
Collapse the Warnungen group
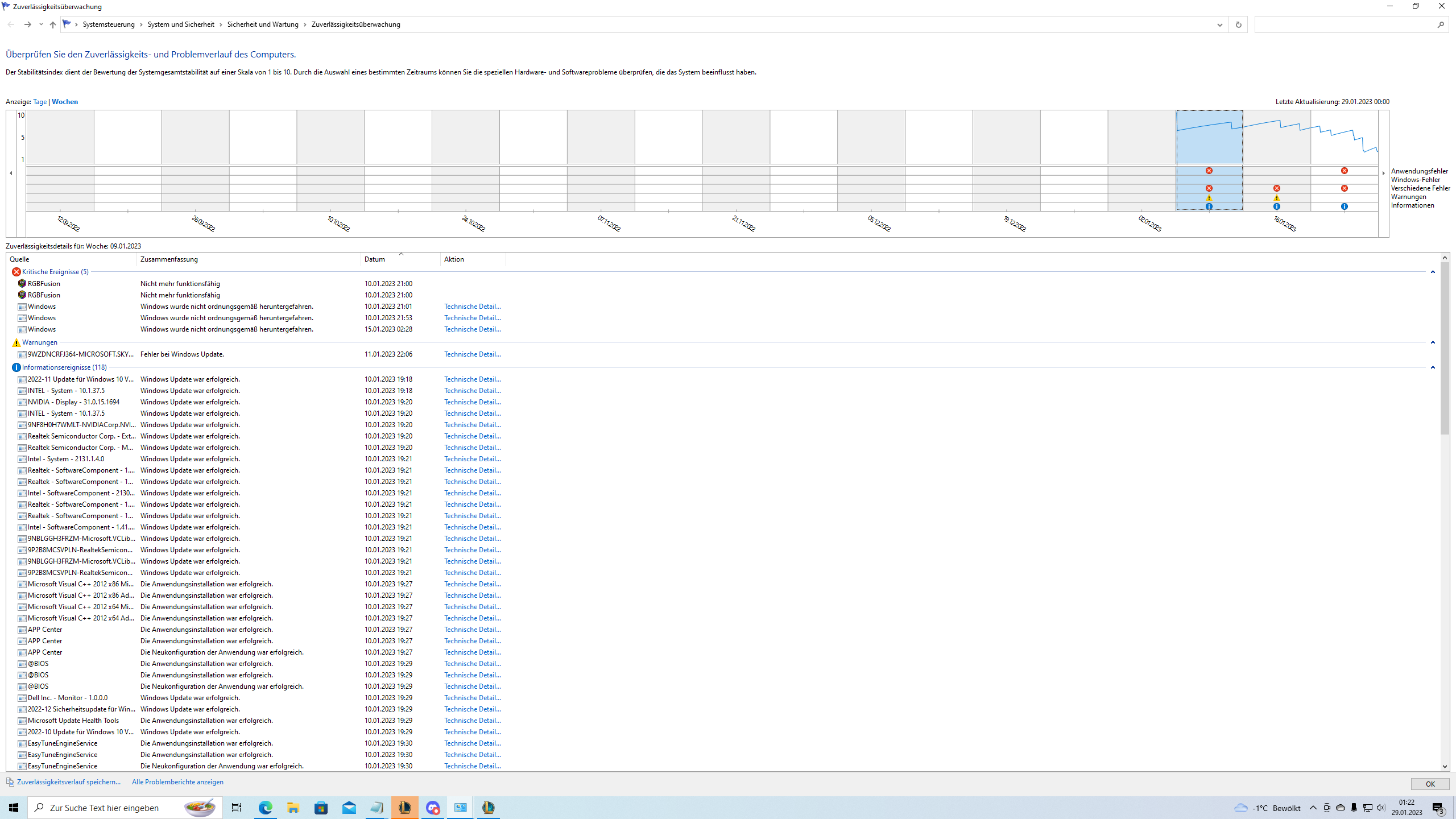[1433, 342]
